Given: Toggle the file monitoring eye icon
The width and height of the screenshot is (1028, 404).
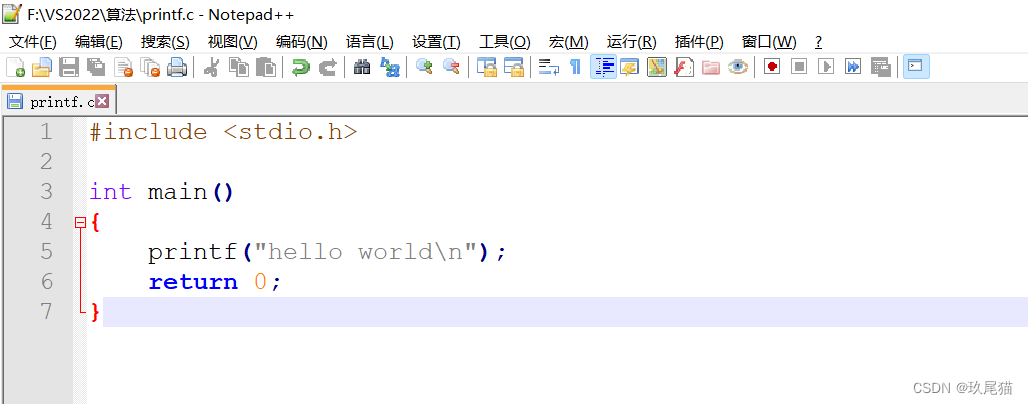Looking at the screenshot, I should (x=738, y=67).
